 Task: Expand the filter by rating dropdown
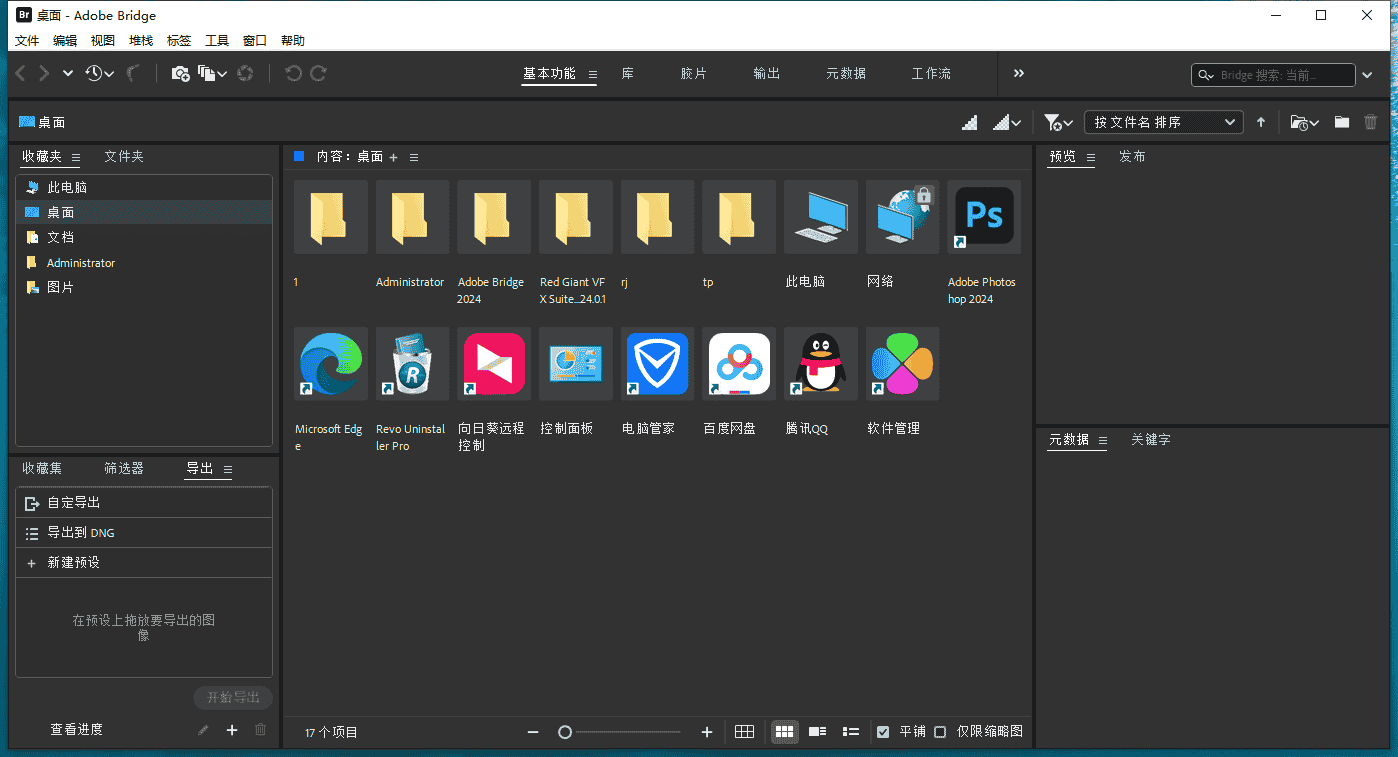point(1058,122)
